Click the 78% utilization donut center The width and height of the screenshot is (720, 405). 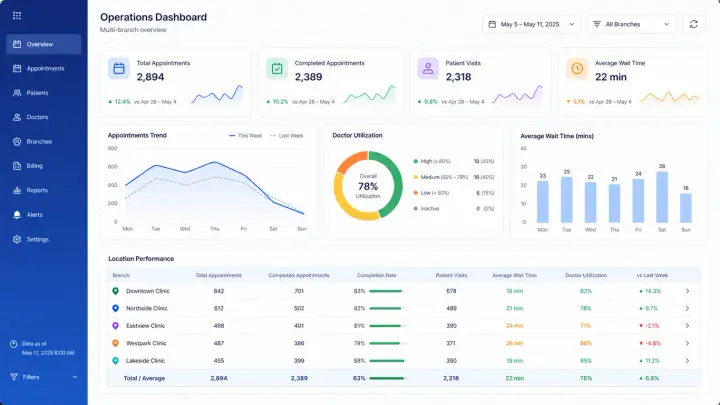[368, 186]
